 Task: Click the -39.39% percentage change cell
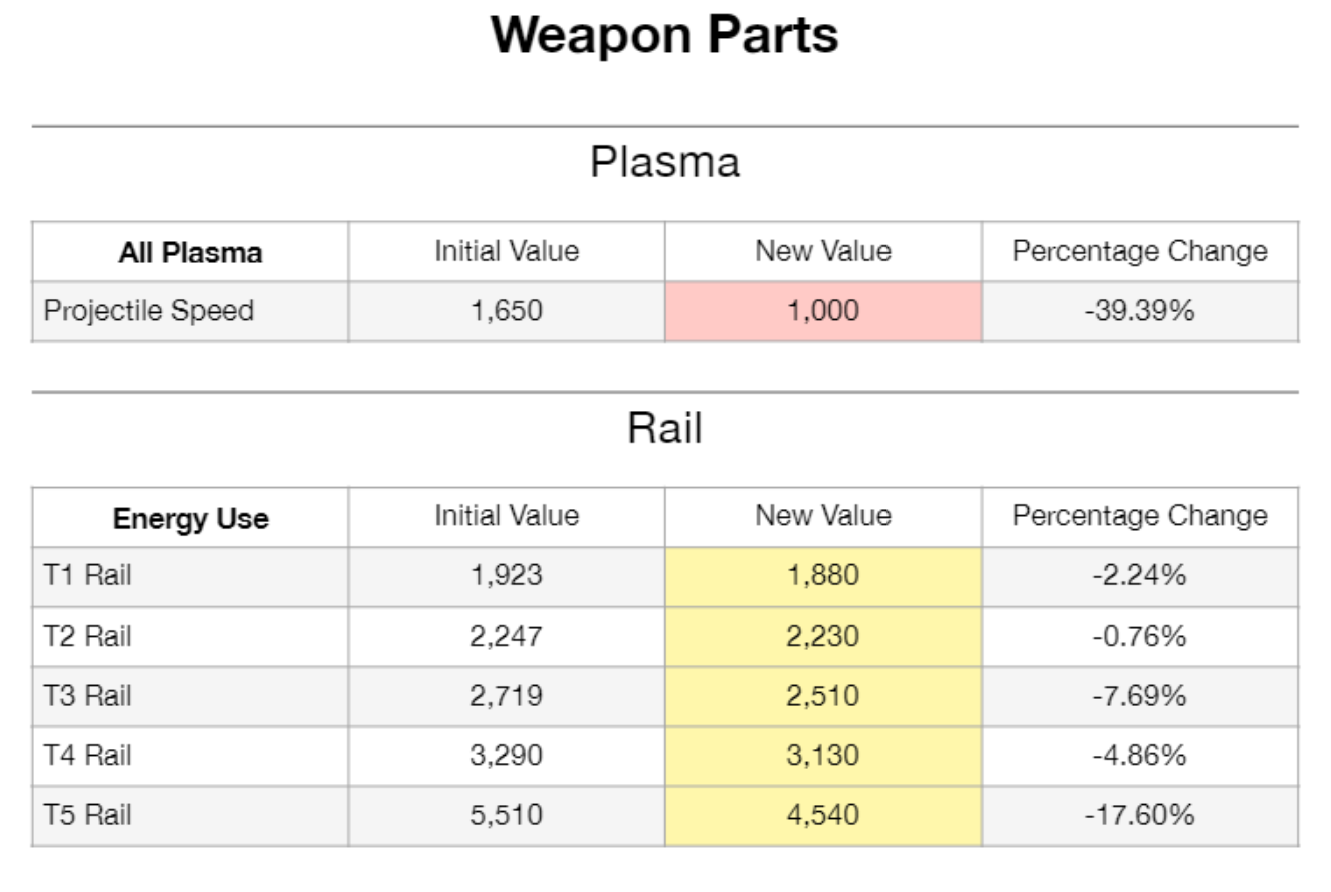[x=1139, y=311]
